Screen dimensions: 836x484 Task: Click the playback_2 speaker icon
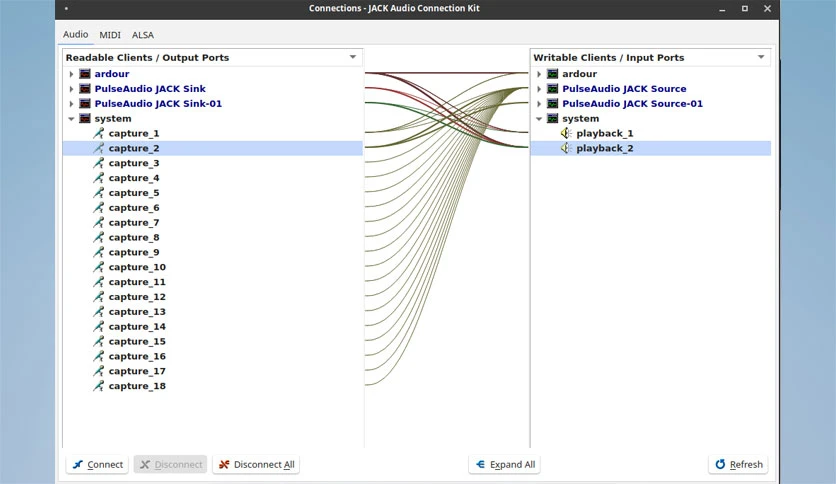566,148
